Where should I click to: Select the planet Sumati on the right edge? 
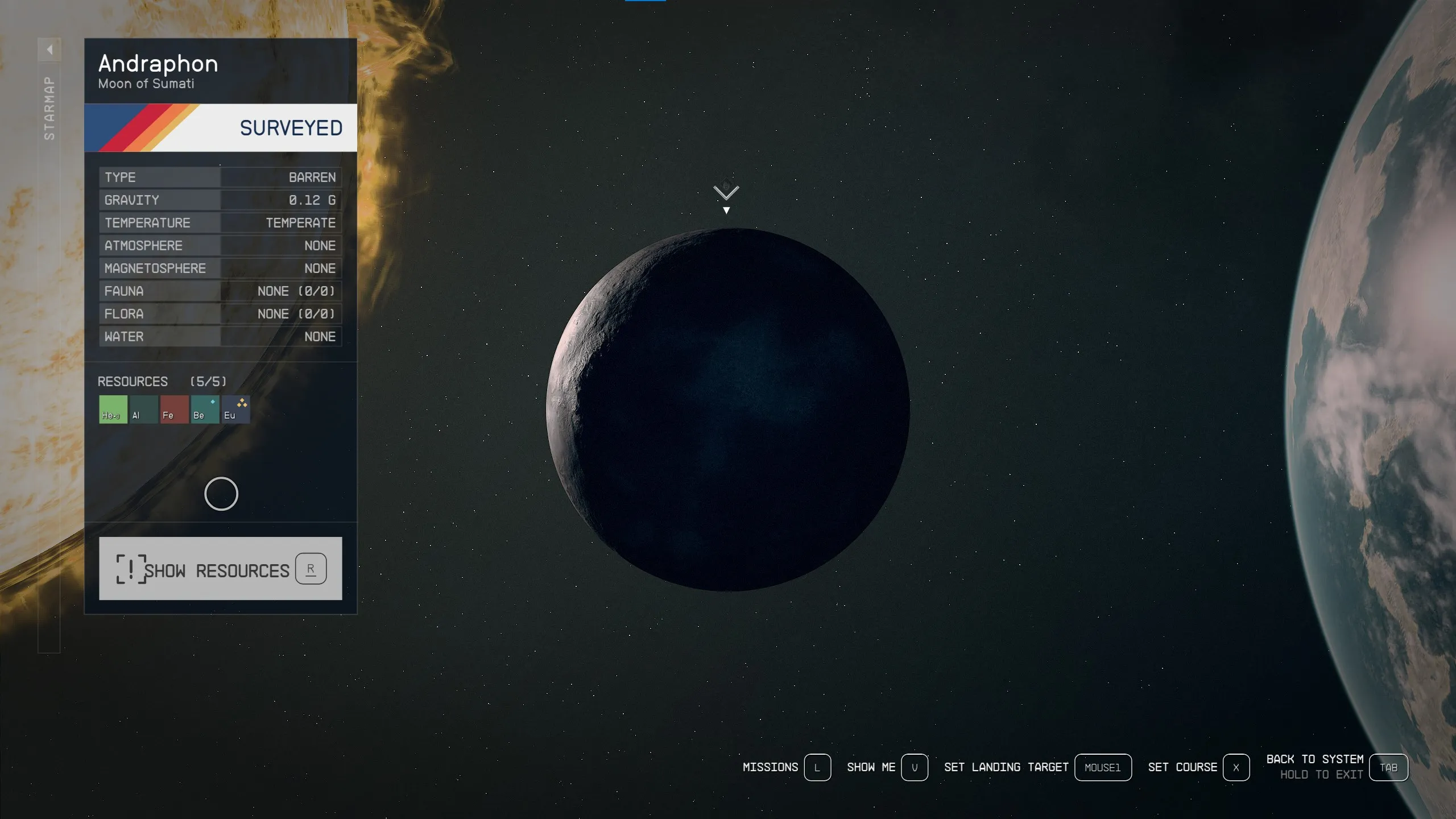[1376, 409]
